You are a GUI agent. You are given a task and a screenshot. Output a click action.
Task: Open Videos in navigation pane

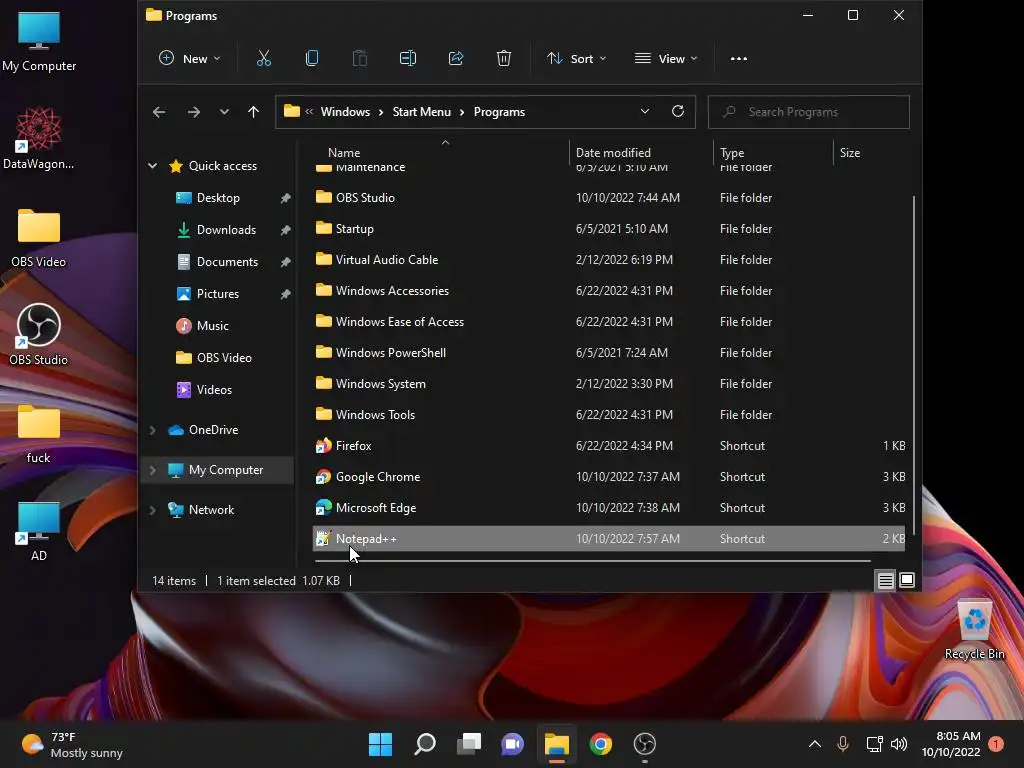214,390
